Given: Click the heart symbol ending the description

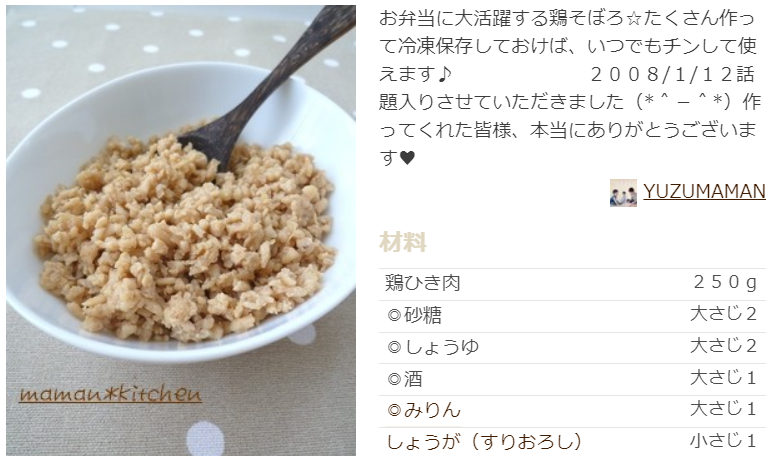Looking at the screenshot, I should point(407,158).
